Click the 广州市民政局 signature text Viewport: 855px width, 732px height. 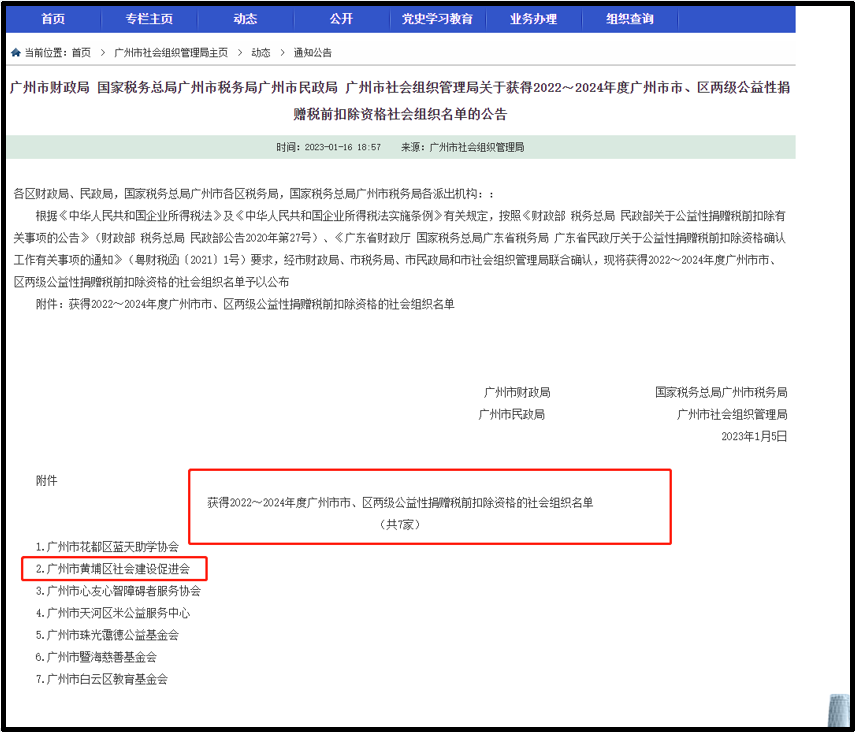point(511,415)
